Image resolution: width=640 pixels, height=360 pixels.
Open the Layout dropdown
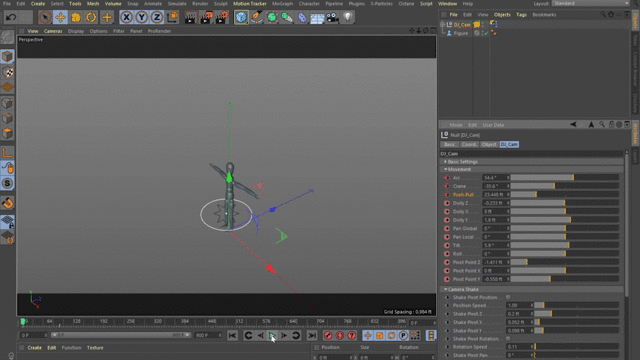tap(590, 3)
